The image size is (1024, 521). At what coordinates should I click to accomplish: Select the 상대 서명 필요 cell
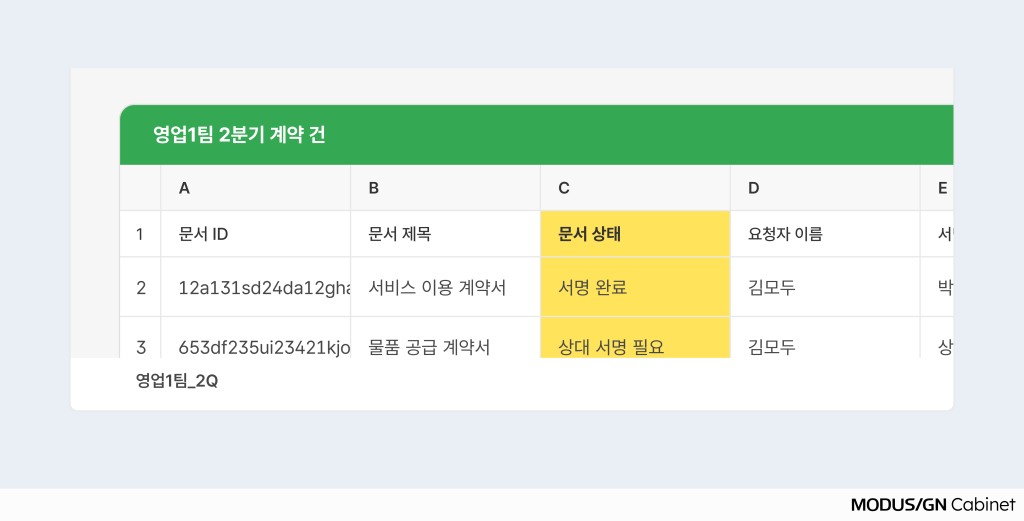pos(635,338)
